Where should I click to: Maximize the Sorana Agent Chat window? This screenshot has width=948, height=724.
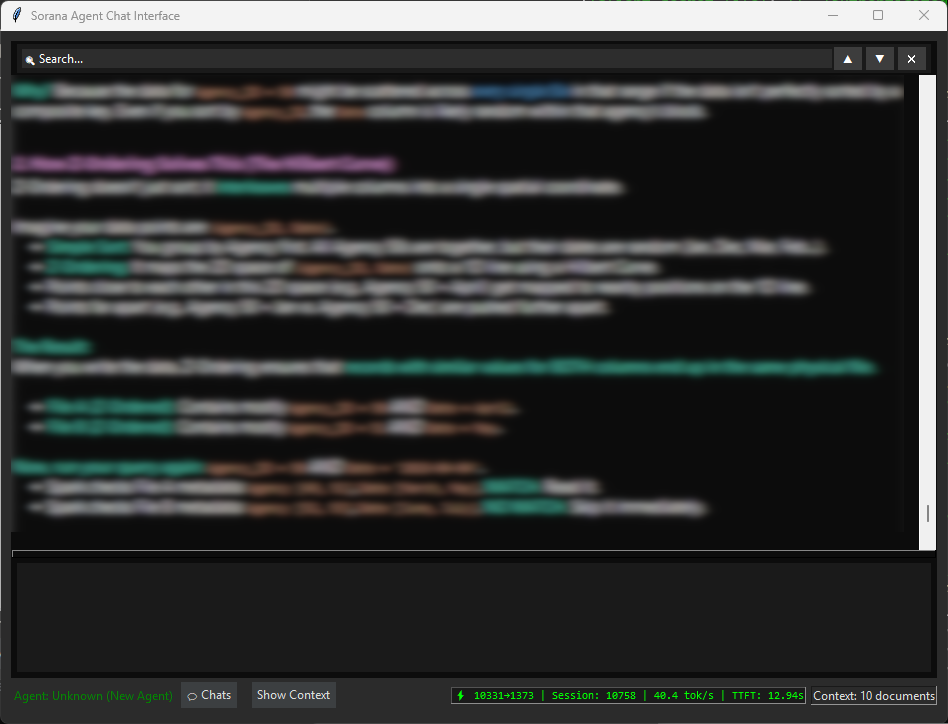[x=878, y=16]
